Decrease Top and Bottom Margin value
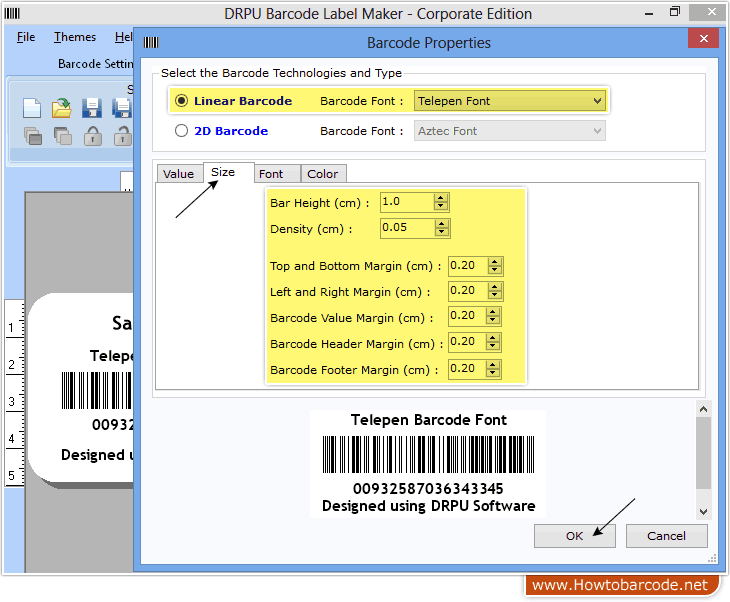 (495, 271)
